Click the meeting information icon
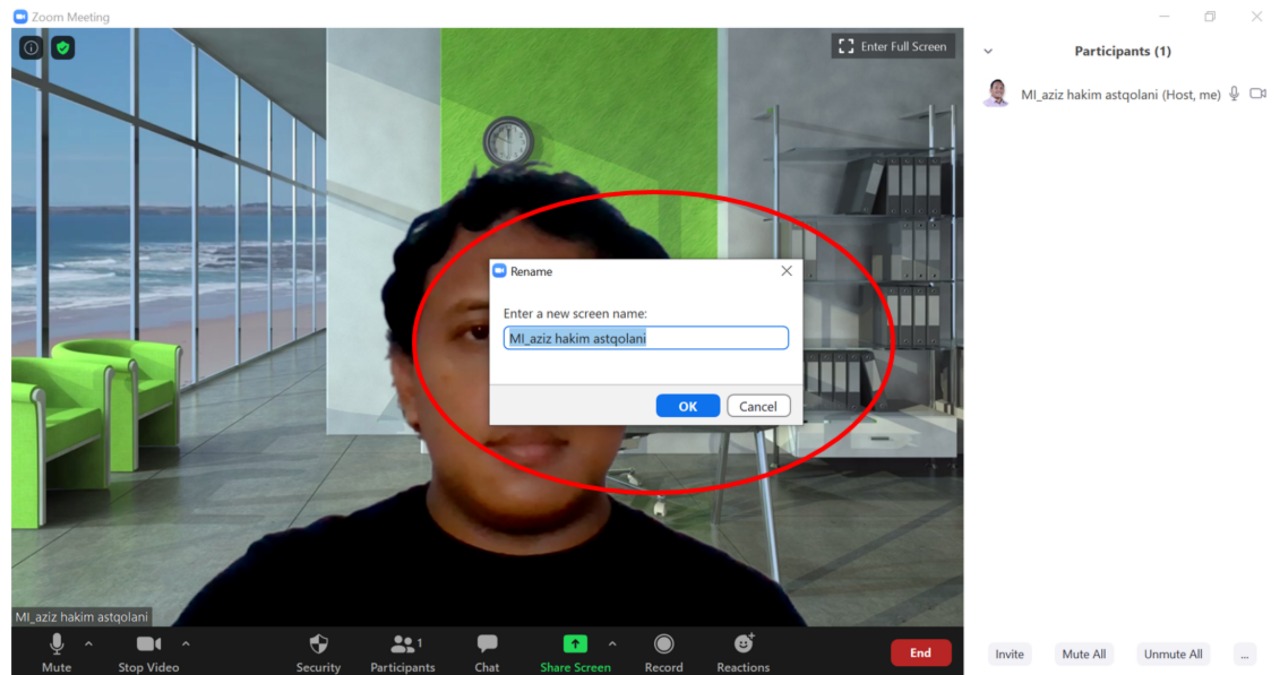Viewport: 1280px width, 675px height. (x=31, y=47)
